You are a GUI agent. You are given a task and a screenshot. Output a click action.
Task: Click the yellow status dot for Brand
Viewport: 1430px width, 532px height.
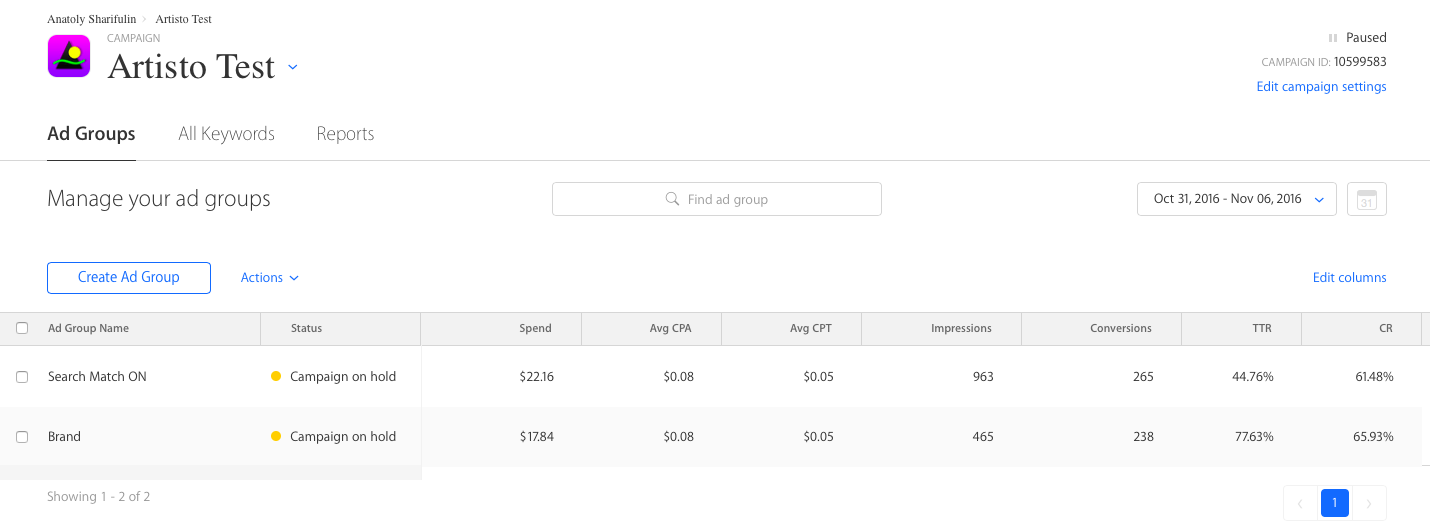click(x=276, y=437)
